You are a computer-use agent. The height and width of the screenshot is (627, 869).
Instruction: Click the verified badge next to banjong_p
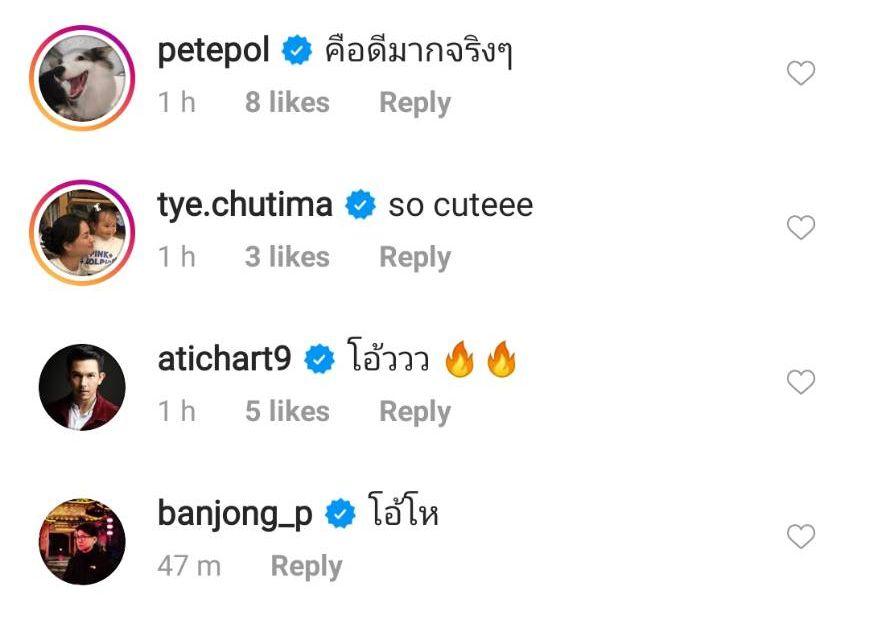point(341,515)
